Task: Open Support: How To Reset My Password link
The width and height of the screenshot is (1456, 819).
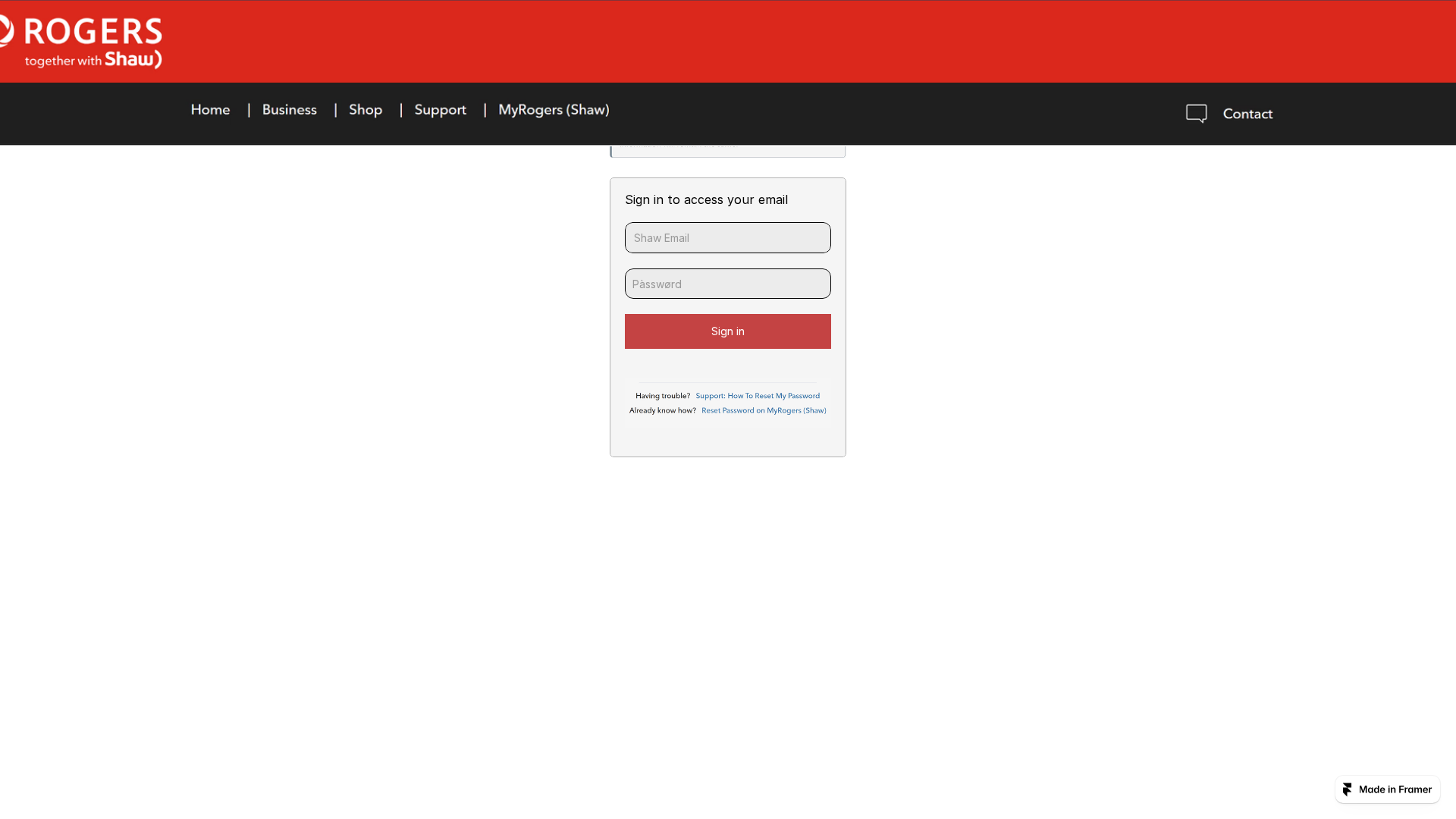Action: [x=758, y=396]
